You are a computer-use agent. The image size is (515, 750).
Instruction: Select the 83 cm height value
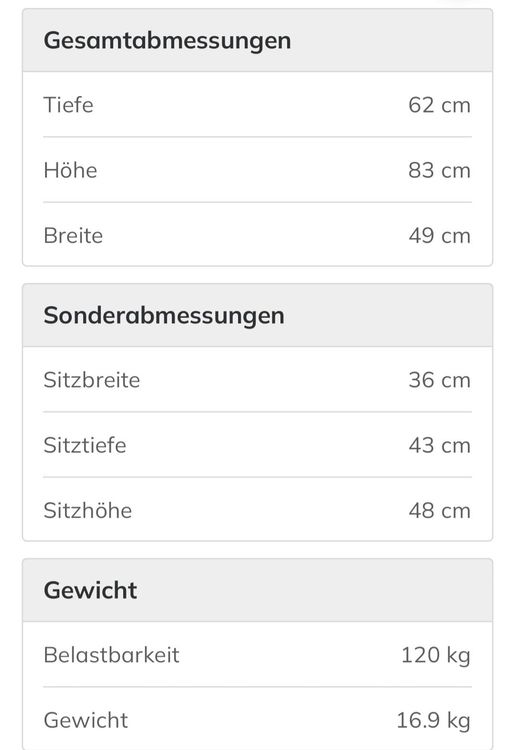pos(439,170)
